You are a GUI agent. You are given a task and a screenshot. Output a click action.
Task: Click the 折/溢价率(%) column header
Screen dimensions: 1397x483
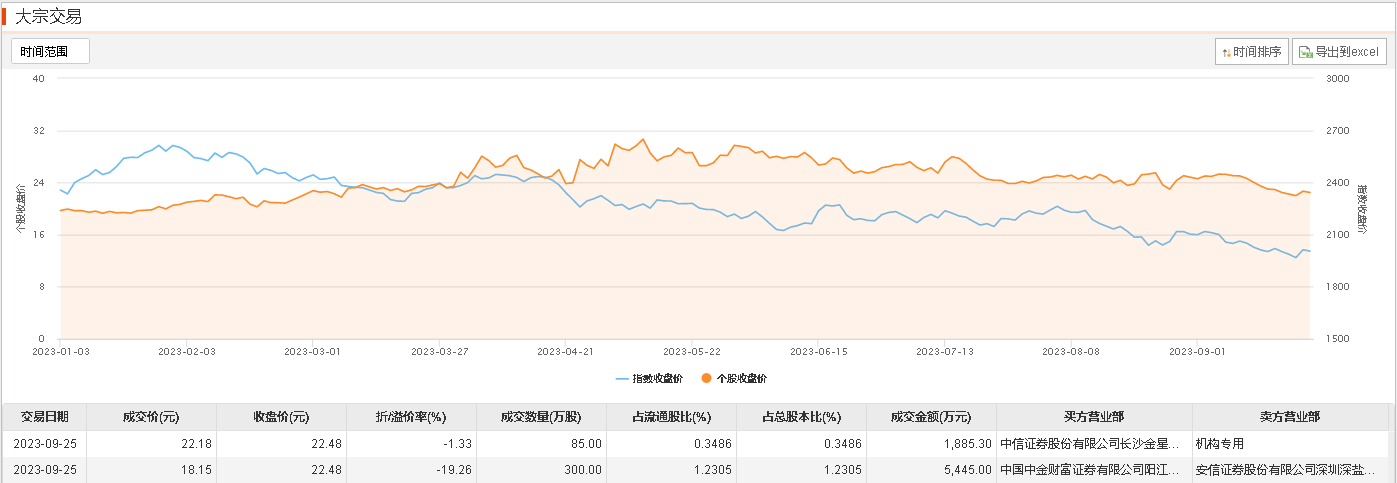pos(410,417)
